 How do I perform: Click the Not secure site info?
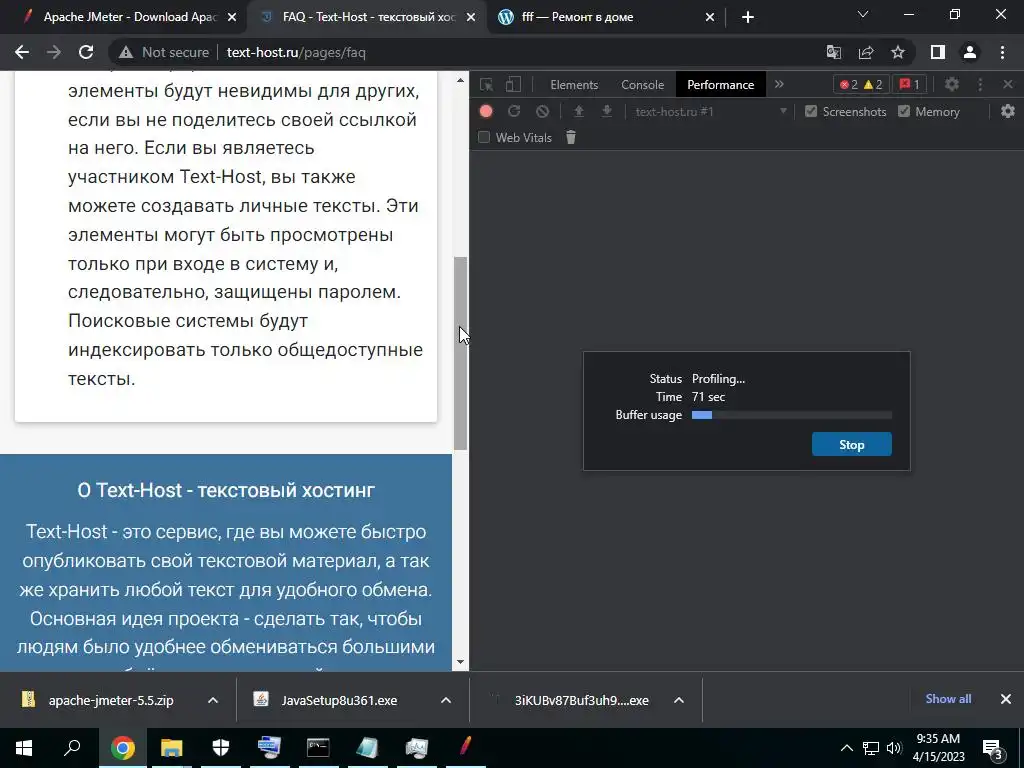click(x=164, y=52)
